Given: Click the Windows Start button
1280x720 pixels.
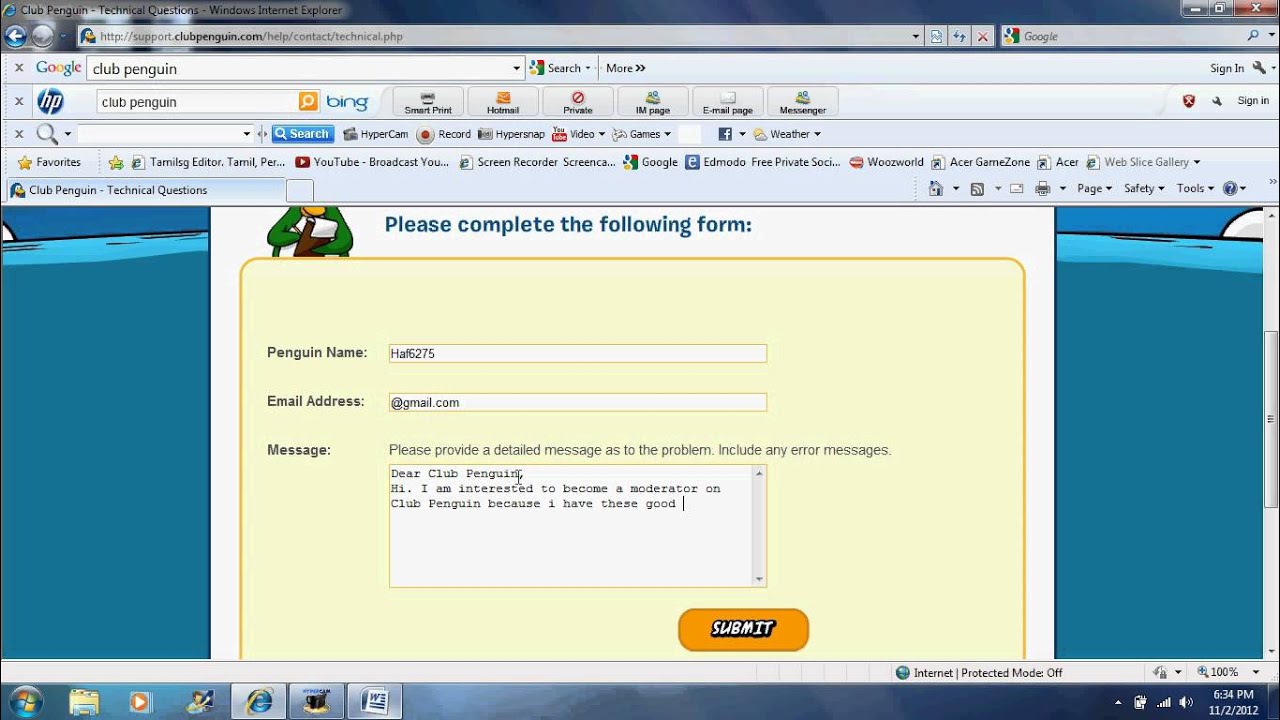Looking at the screenshot, I should click(24, 701).
